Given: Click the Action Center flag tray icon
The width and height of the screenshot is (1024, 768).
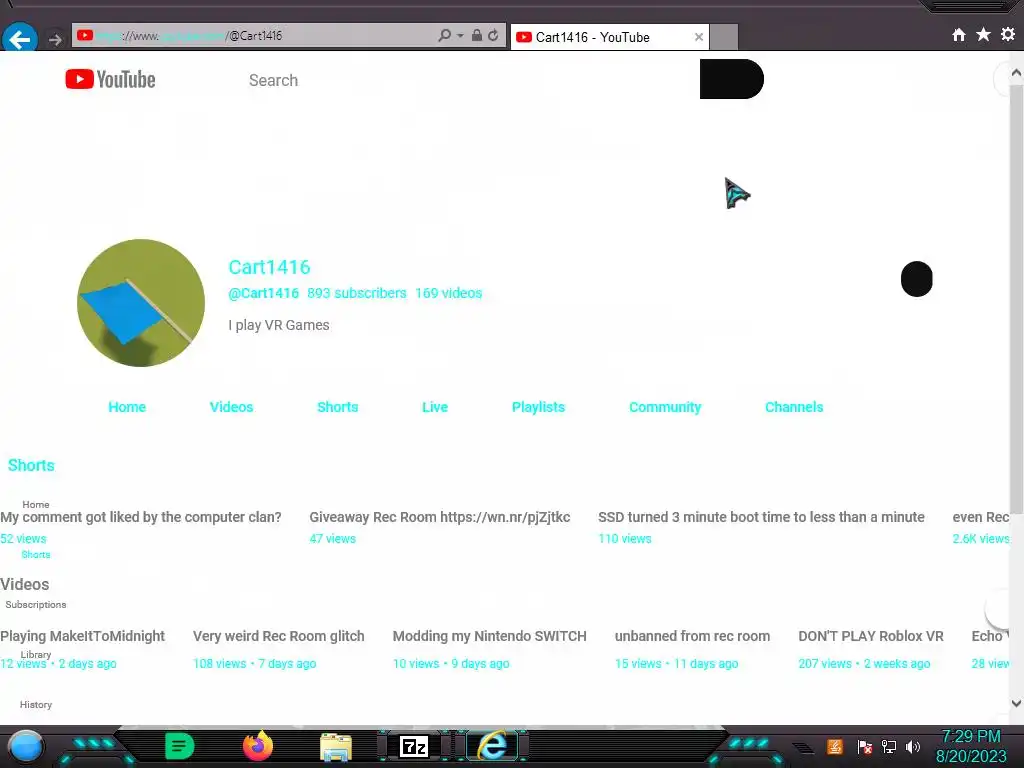Looking at the screenshot, I should tap(865, 746).
